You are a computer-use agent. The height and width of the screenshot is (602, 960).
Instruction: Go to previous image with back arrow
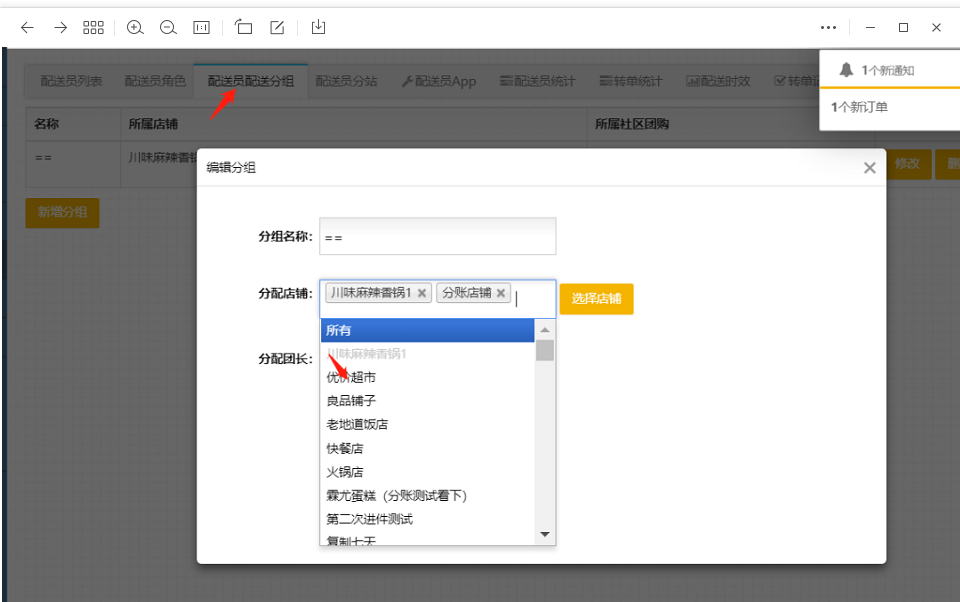[27, 28]
